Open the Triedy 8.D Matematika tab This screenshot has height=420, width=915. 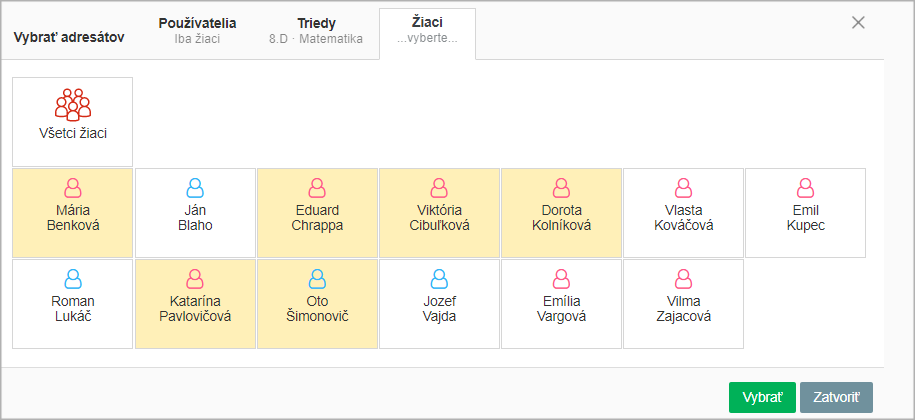point(316,31)
